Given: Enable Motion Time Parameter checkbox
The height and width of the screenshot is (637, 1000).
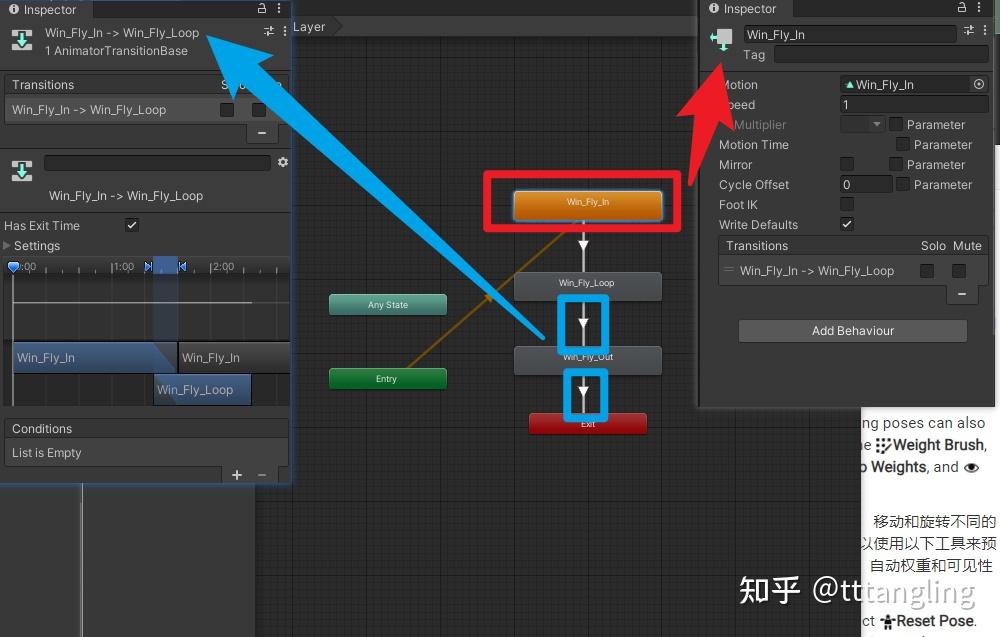Looking at the screenshot, I should [x=902, y=144].
